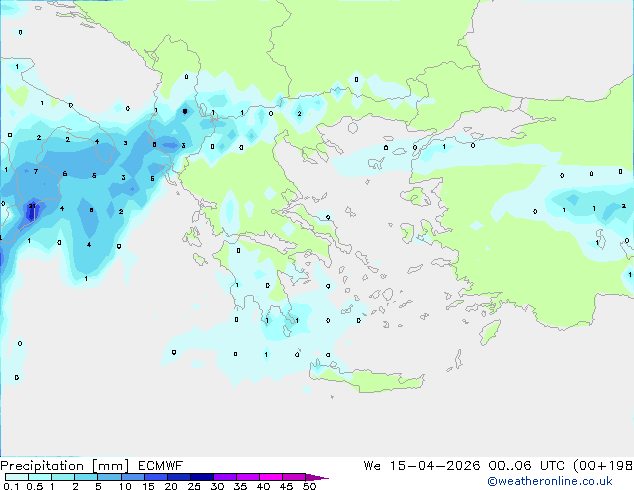Click the '21' precipitation value on the map
Screen dimensions: 634x490
pos(32,206)
